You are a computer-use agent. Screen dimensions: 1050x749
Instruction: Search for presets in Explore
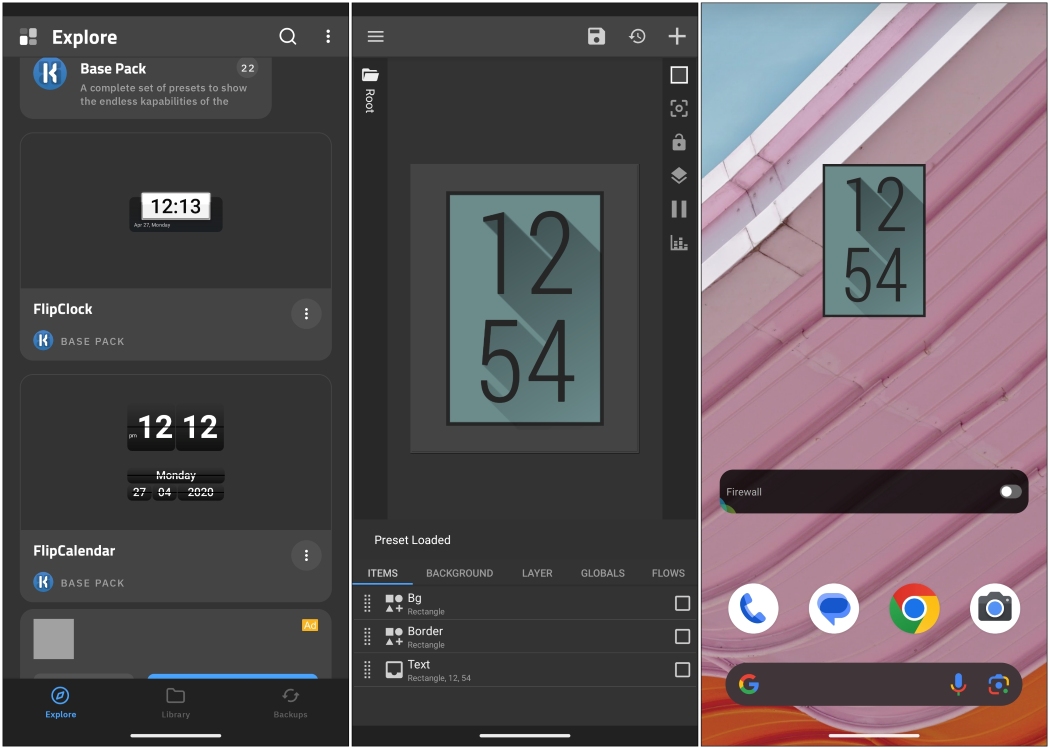point(288,36)
